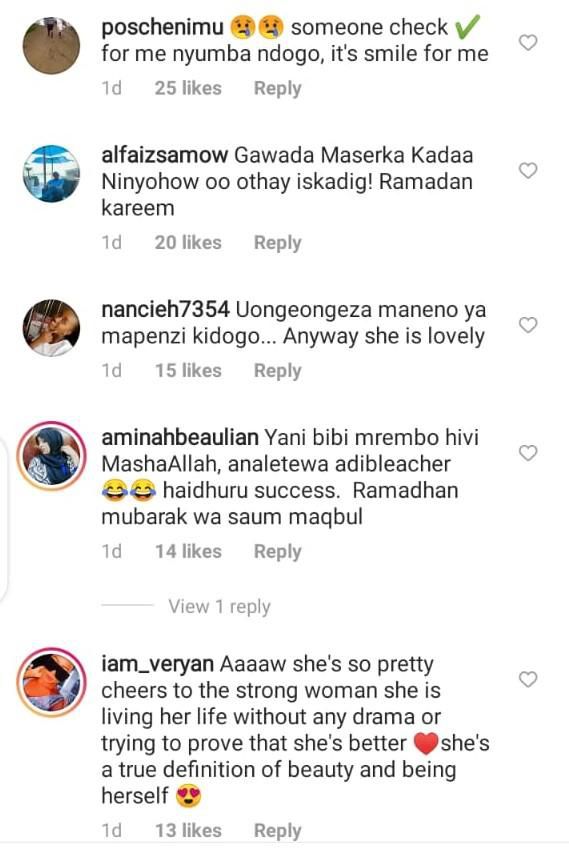Like poschenimu's comment with the heart icon
The width and height of the screenshot is (569, 849).
coord(528,42)
